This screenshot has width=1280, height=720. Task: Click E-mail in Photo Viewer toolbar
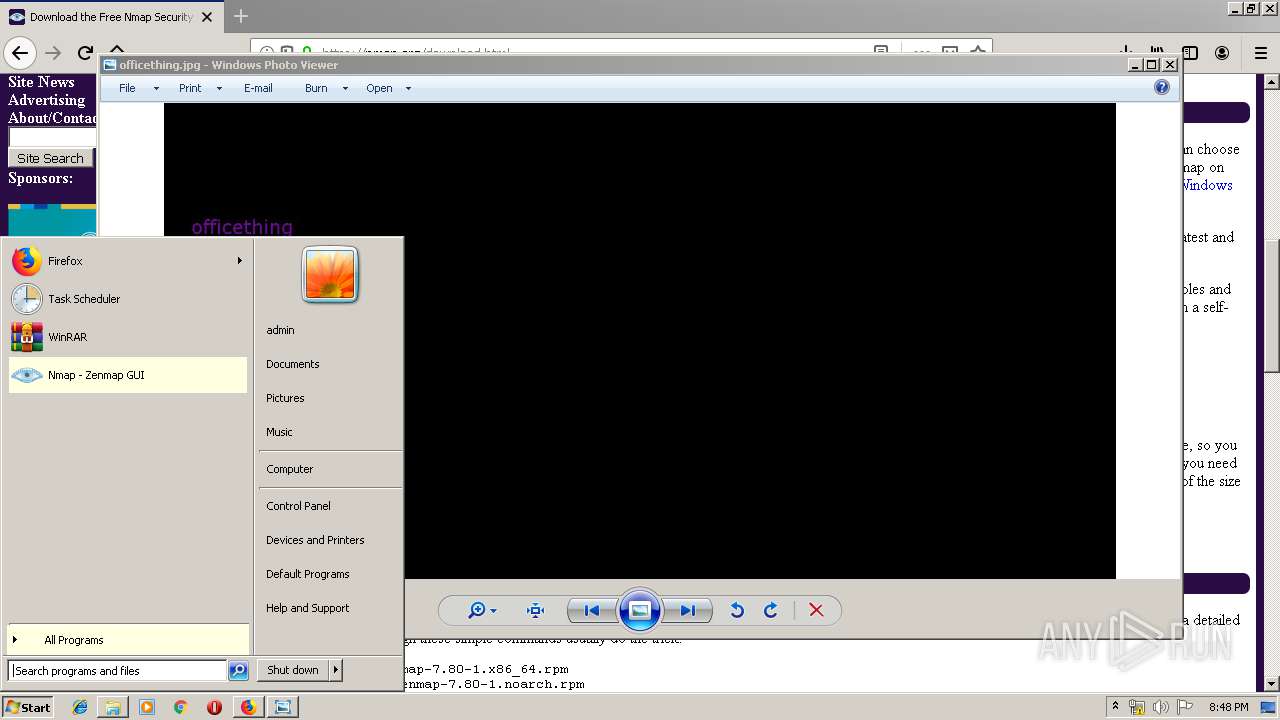coord(258,88)
